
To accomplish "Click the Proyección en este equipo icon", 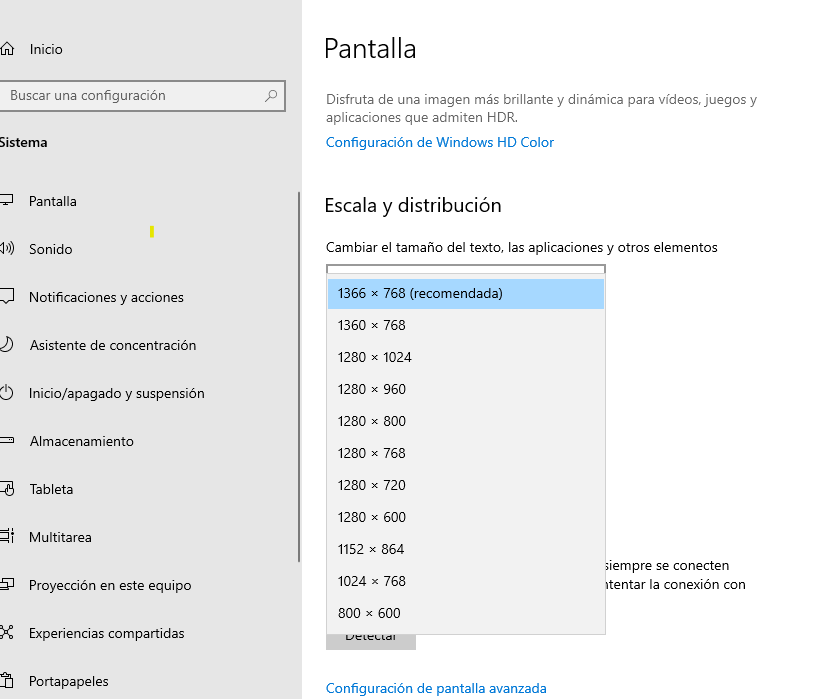I will pyautogui.click(x=7, y=584).
